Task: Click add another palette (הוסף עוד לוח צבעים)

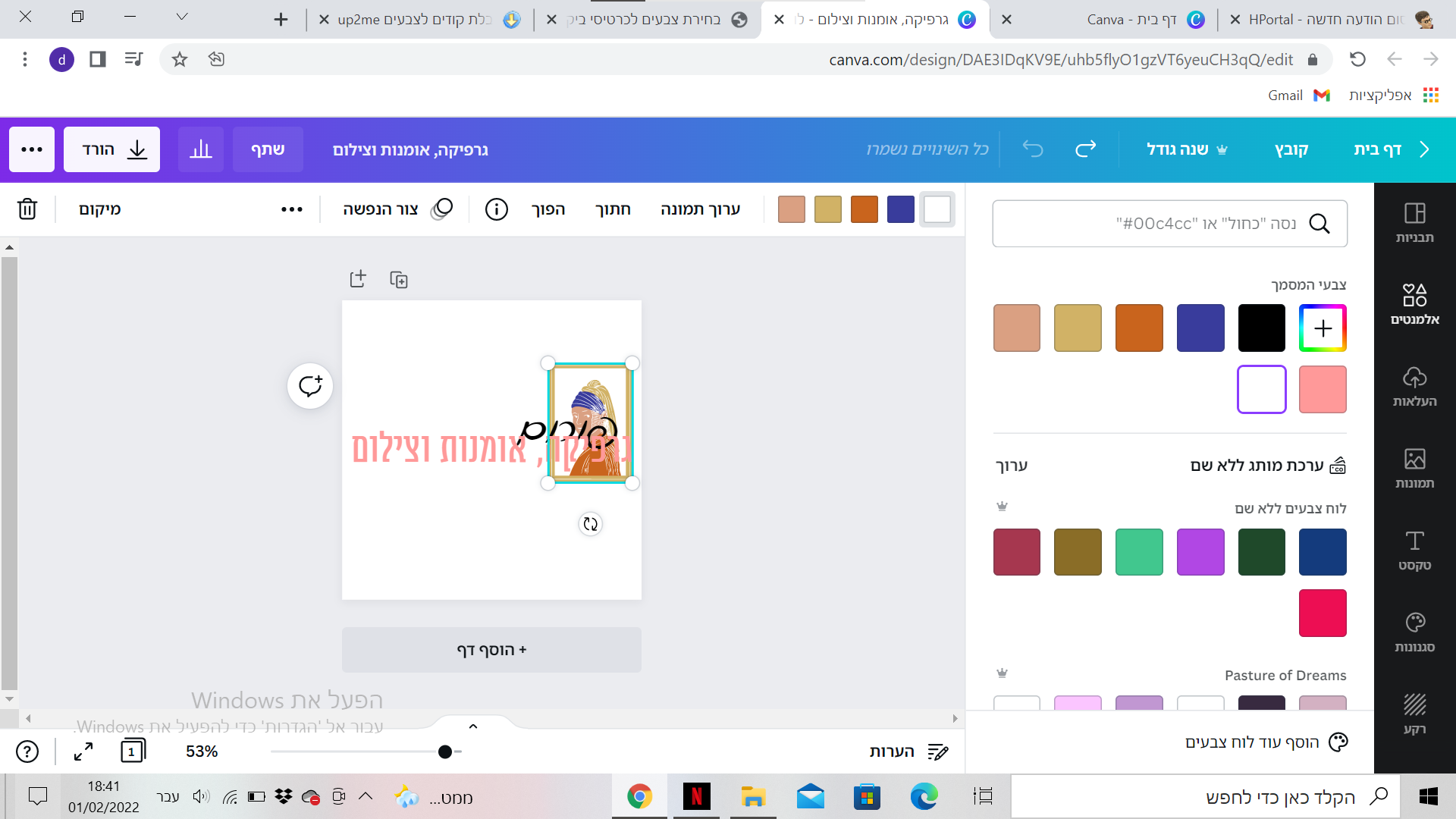Action: (1266, 742)
